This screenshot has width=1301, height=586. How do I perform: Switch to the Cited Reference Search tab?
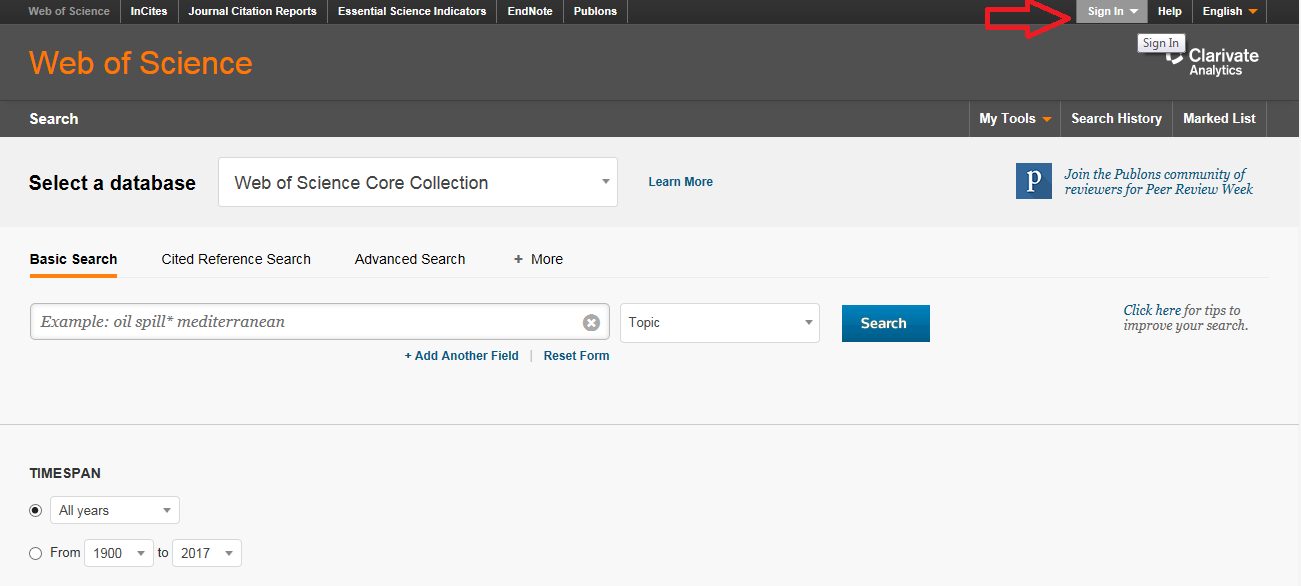pyautogui.click(x=236, y=259)
